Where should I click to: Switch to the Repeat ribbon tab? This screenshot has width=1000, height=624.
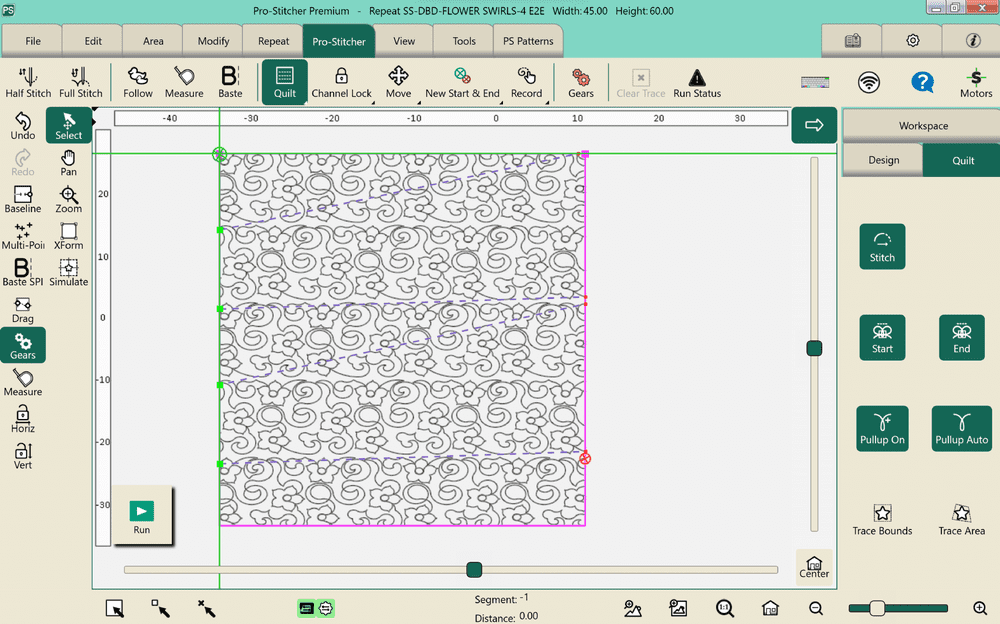272,41
